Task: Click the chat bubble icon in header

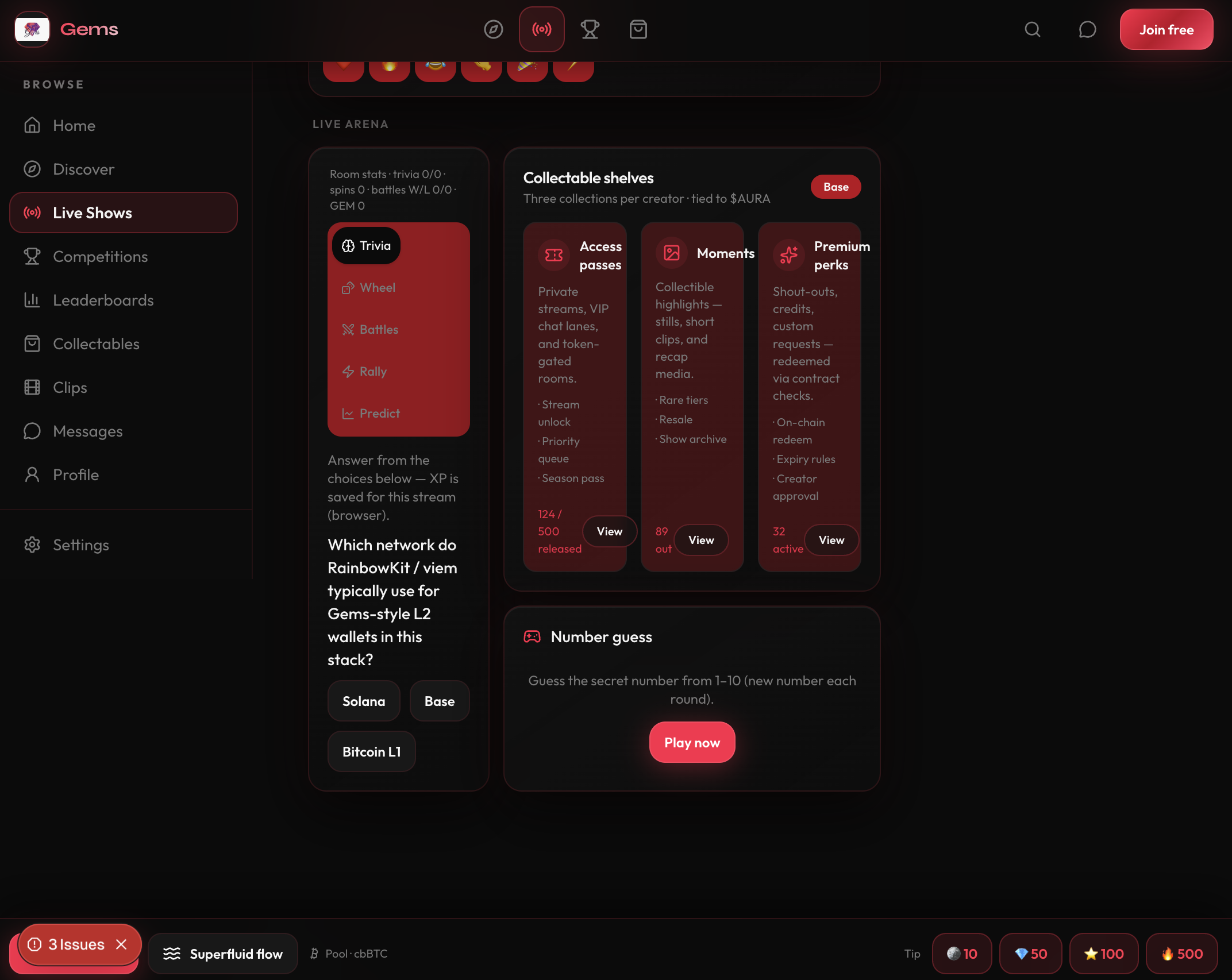Action: click(x=1087, y=29)
